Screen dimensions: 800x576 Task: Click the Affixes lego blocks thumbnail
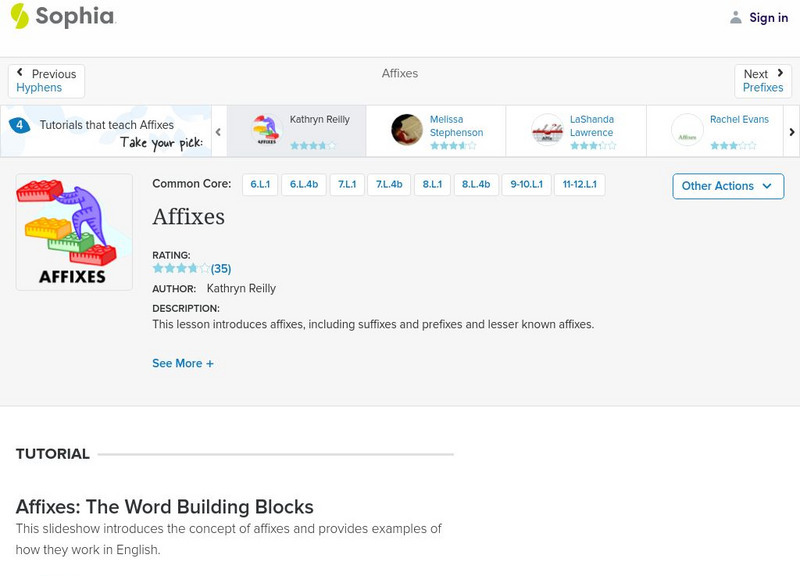(x=74, y=232)
